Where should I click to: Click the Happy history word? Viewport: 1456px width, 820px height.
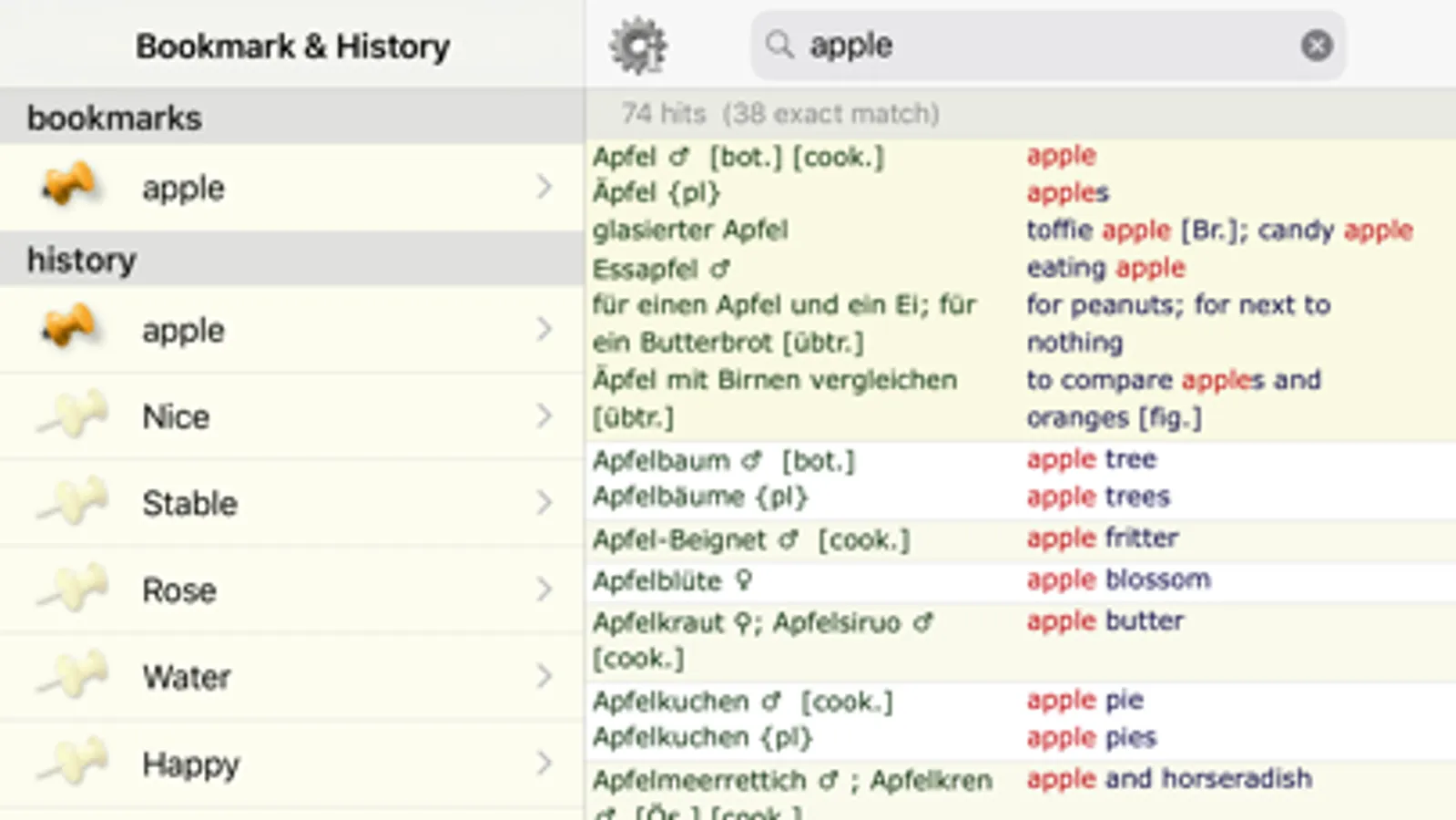click(x=190, y=764)
